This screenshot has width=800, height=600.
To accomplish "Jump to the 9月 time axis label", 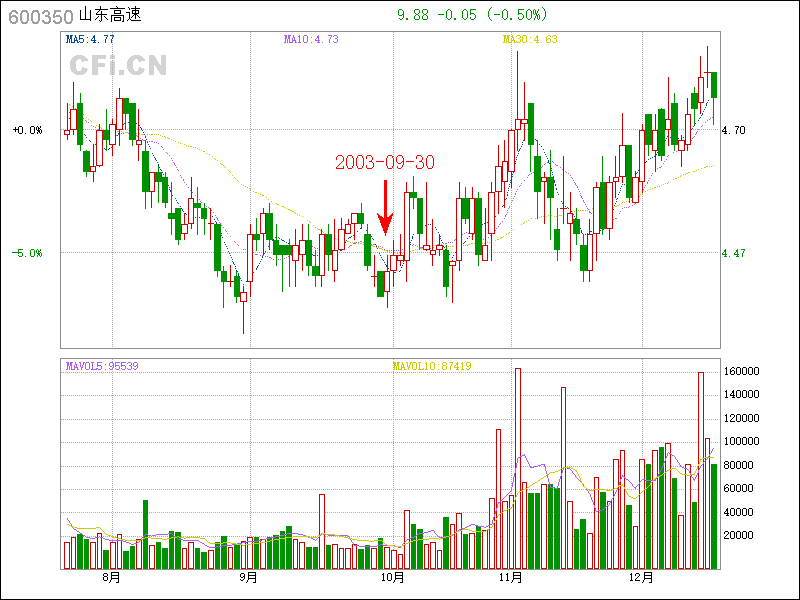I will pyautogui.click(x=249, y=578).
